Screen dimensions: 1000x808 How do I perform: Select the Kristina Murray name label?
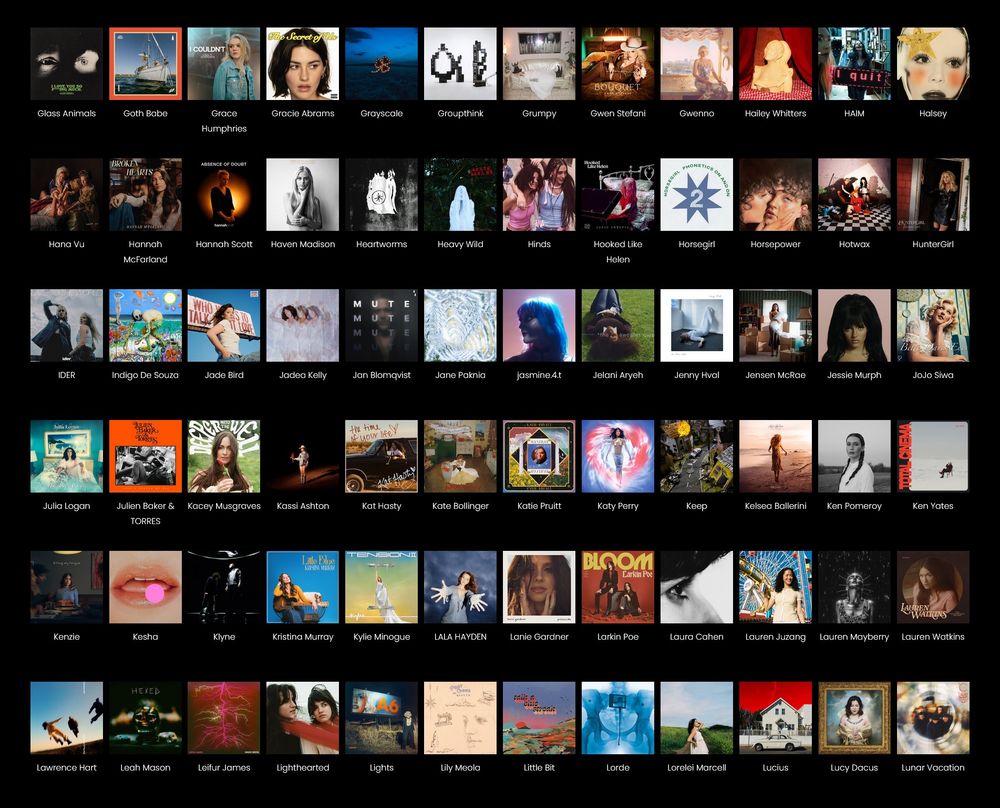(303, 636)
